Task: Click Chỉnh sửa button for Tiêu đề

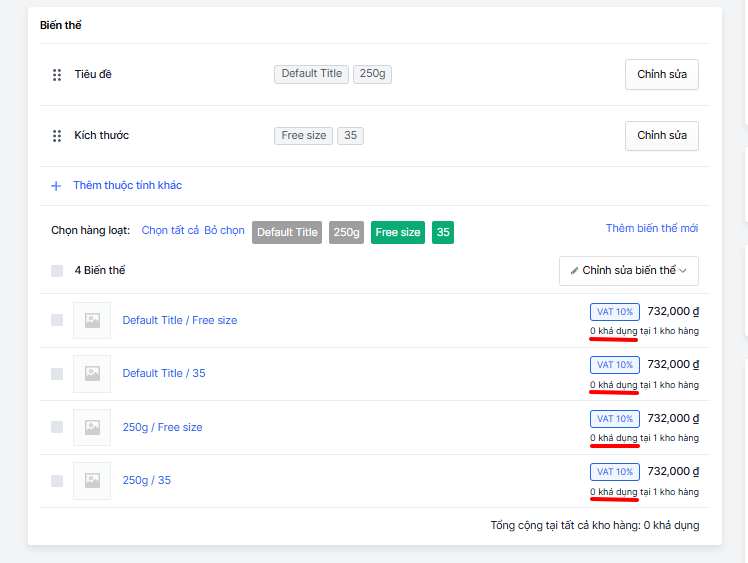Action: point(662,74)
